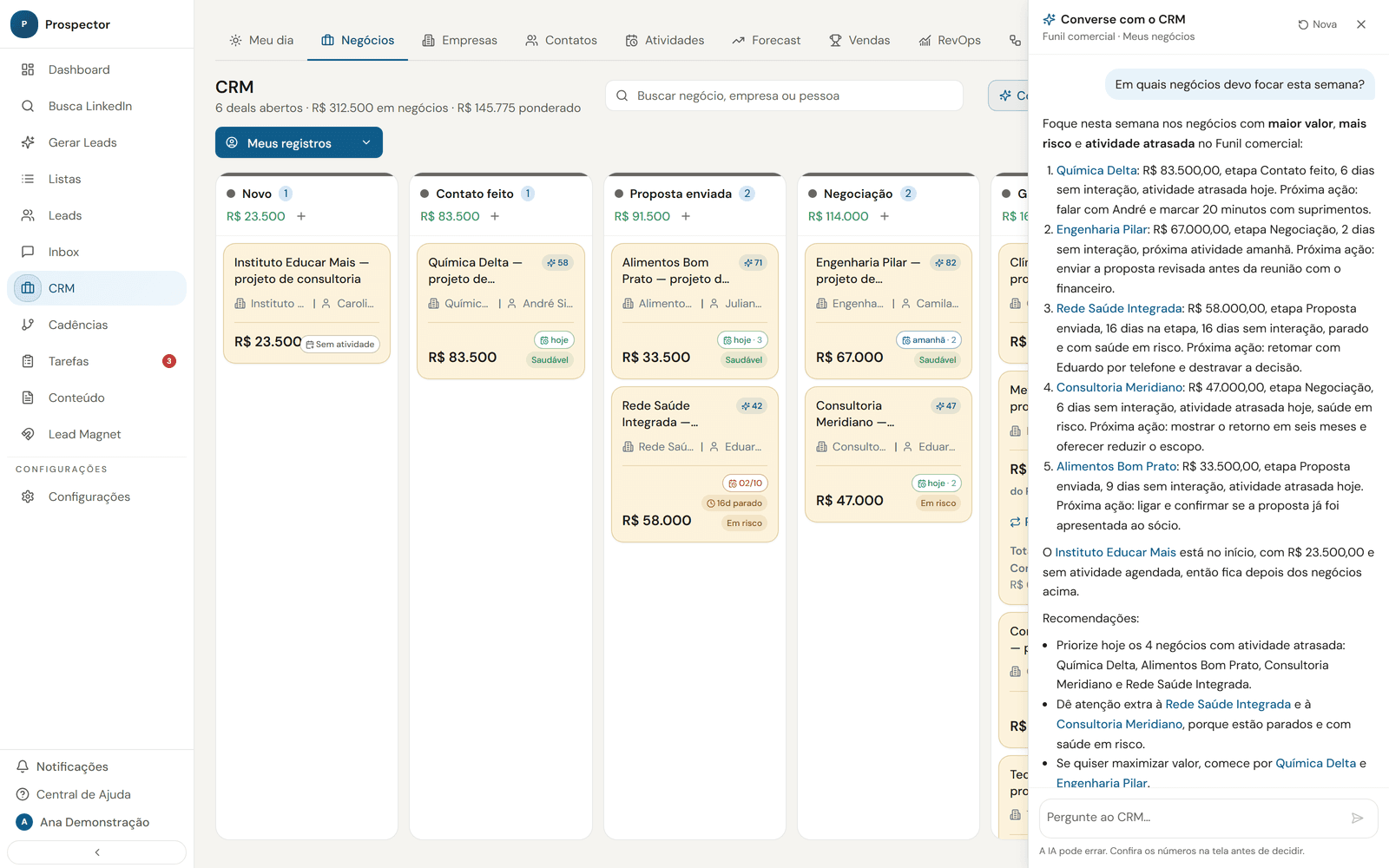Viewport: 1389px width, 868px height.
Task: Focus the Buscar negócio search field
Action: click(x=784, y=95)
